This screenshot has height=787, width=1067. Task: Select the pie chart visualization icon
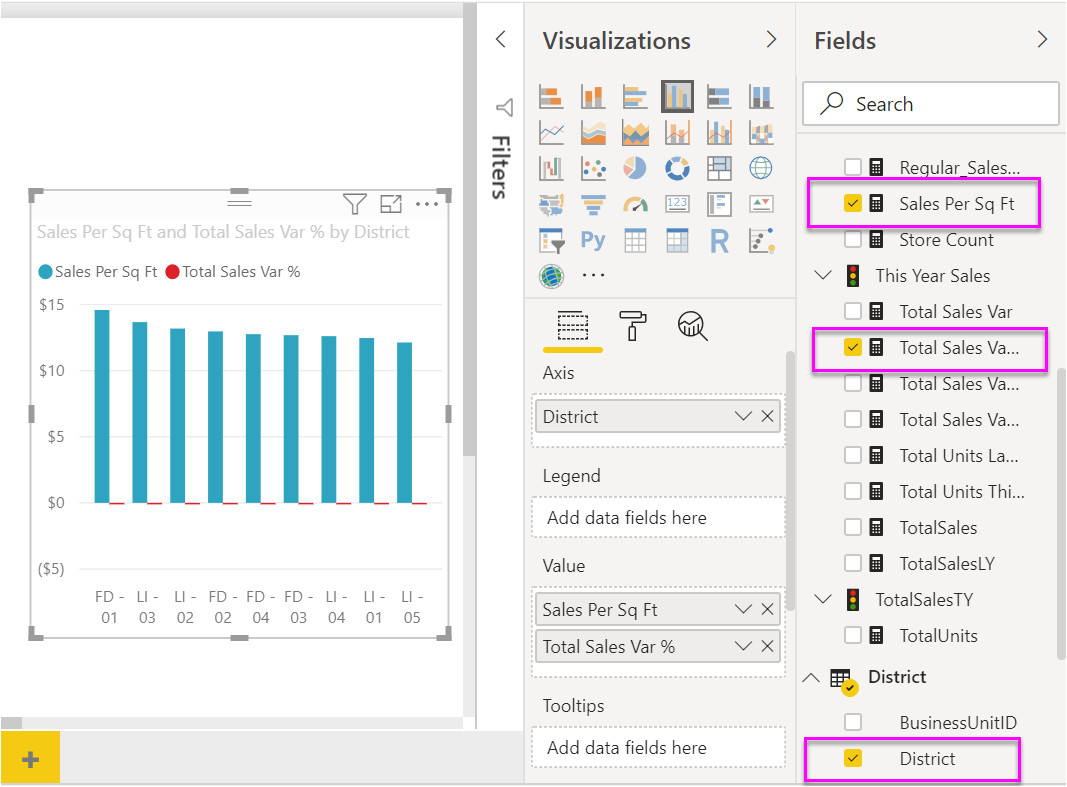(x=633, y=168)
